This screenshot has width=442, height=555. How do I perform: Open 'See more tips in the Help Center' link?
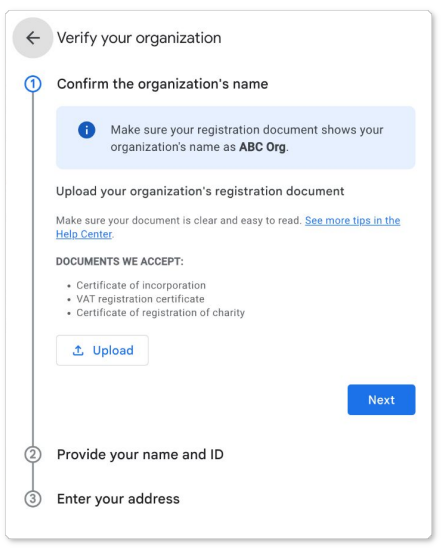[352, 221]
